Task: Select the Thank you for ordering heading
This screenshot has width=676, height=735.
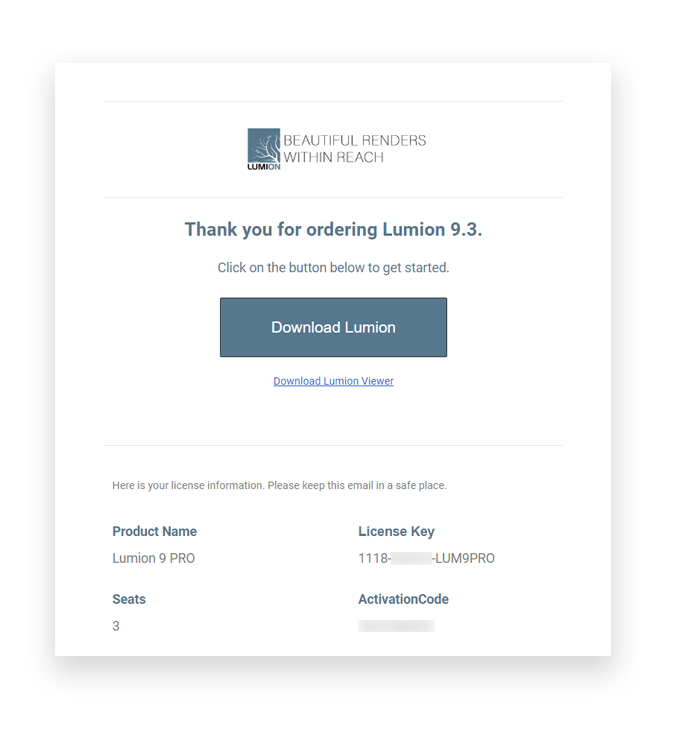Action: [x=333, y=230]
